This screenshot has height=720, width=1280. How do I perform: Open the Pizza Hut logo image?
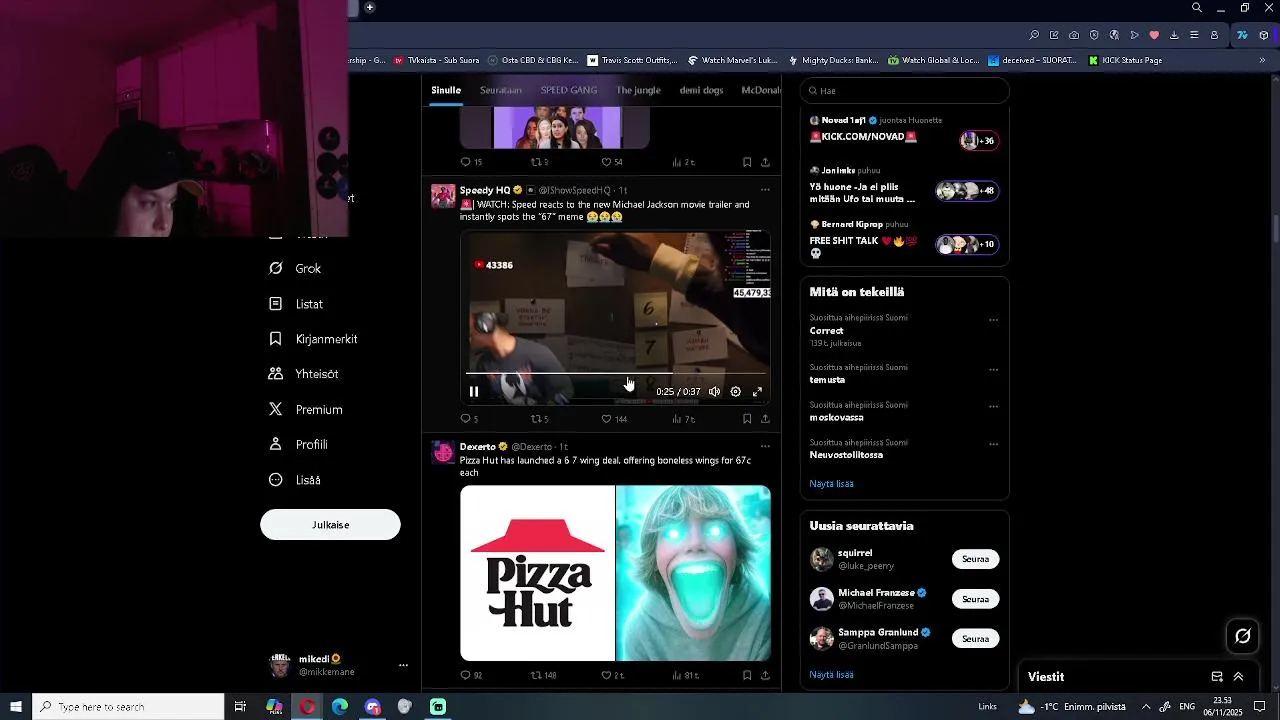[537, 573]
